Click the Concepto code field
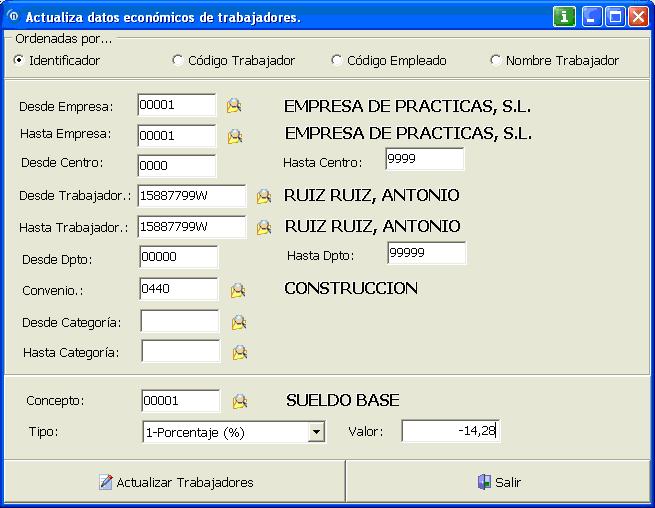Viewport: 655px width, 508px height. 180,401
